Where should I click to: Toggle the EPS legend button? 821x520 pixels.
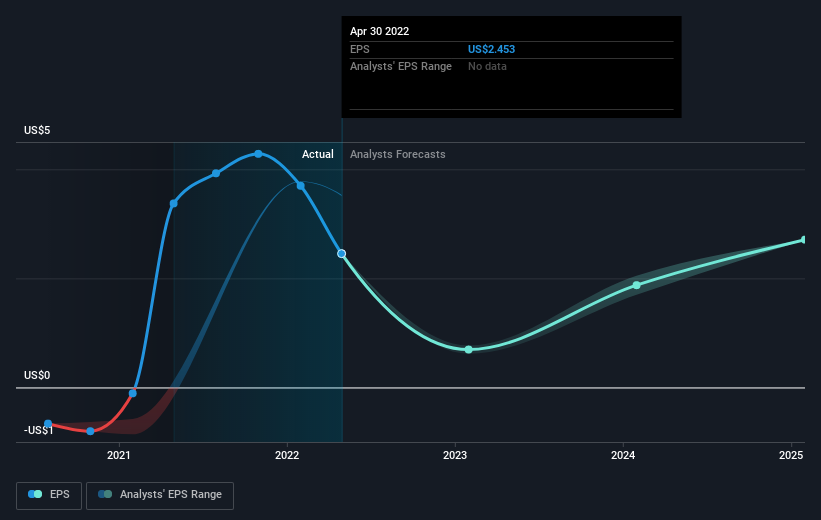[x=50, y=494]
